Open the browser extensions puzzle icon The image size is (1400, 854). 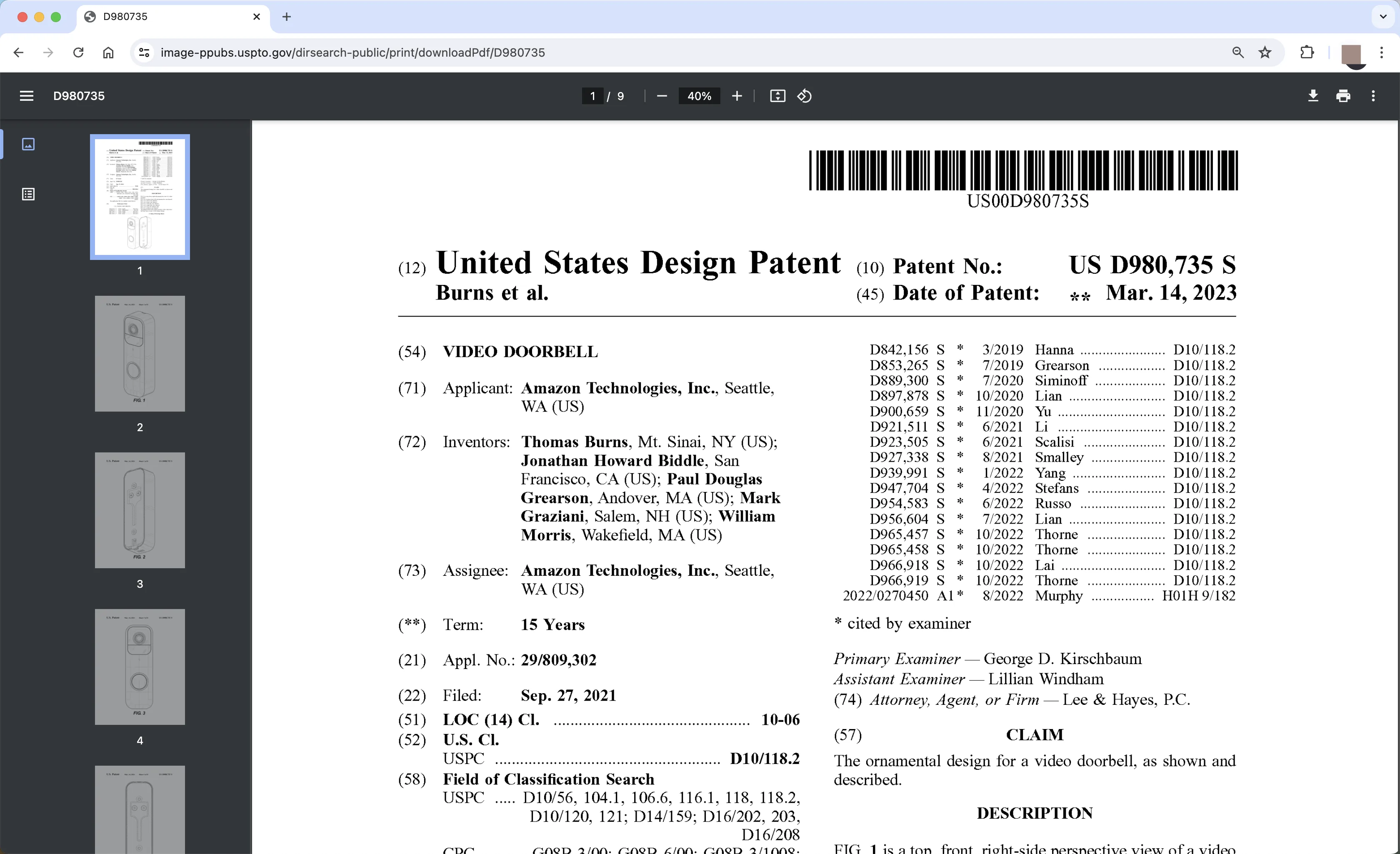click(x=1307, y=53)
